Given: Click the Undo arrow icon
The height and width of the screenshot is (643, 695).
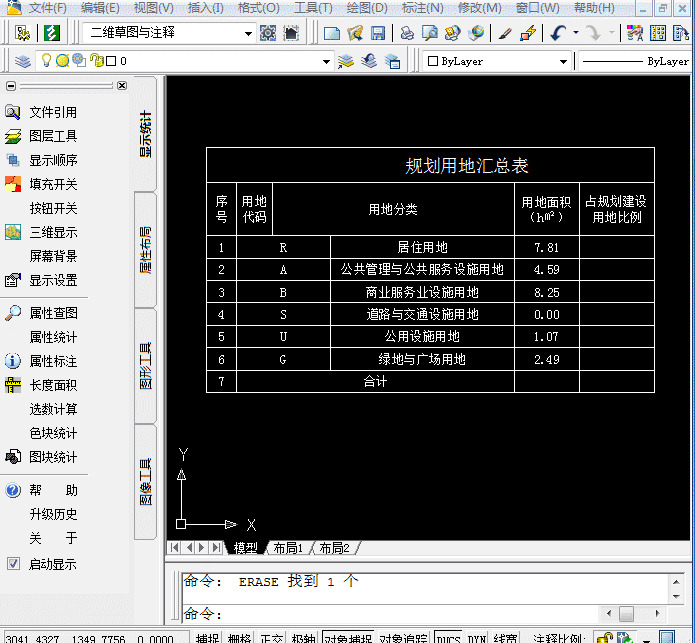Looking at the screenshot, I should pyautogui.click(x=558, y=33).
